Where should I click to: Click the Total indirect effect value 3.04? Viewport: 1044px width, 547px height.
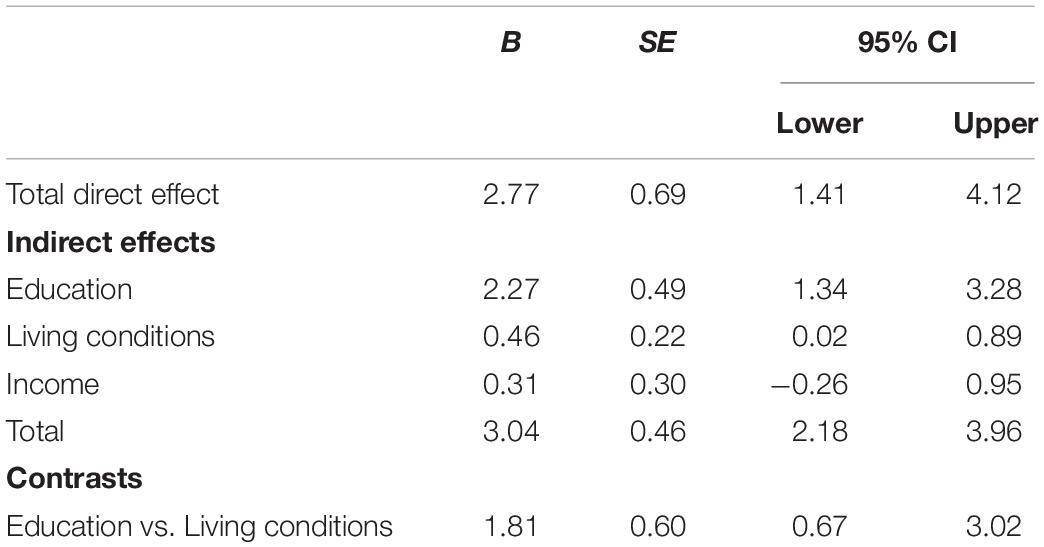pos(511,432)
